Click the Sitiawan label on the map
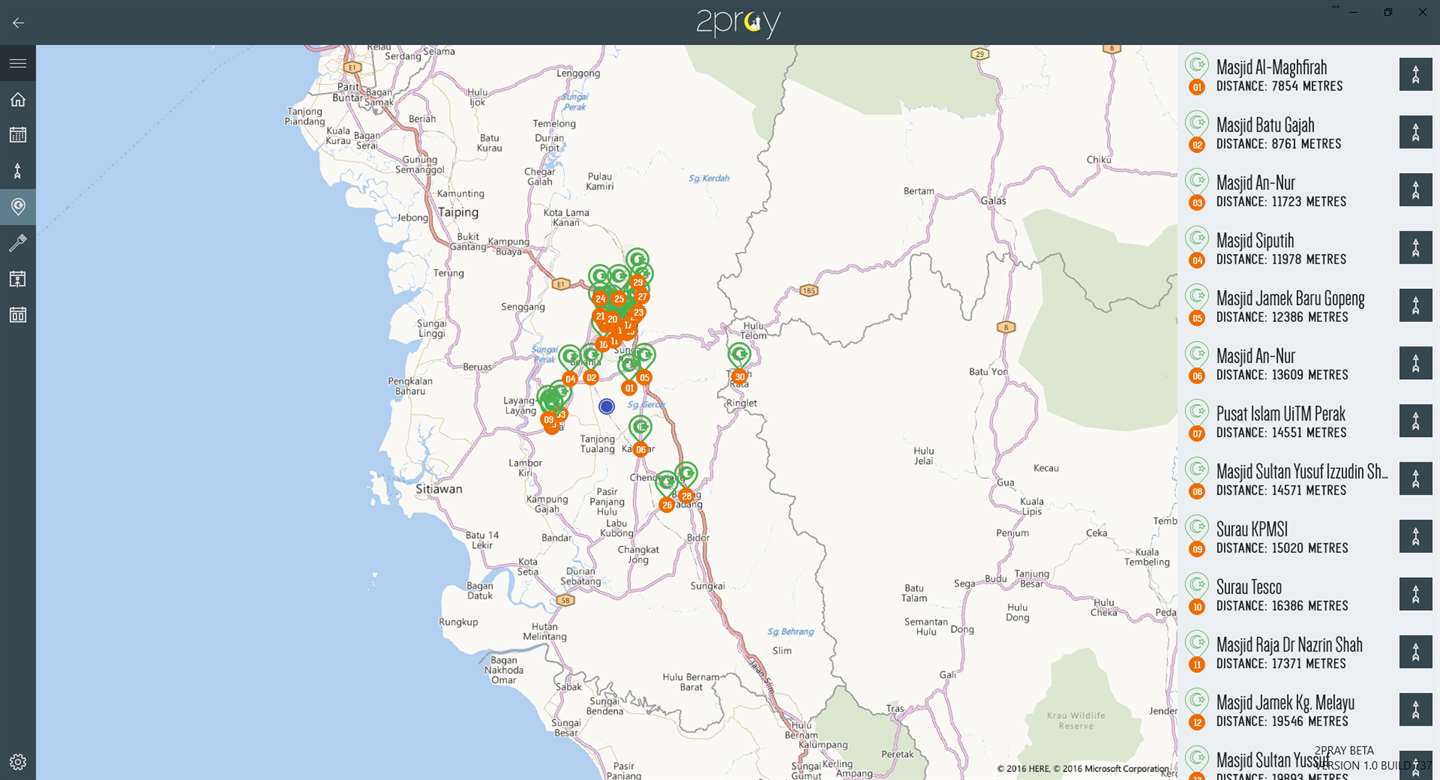The width and height of the screenshot is (1440, 780). pyautogui.click(x=439, y=489)
